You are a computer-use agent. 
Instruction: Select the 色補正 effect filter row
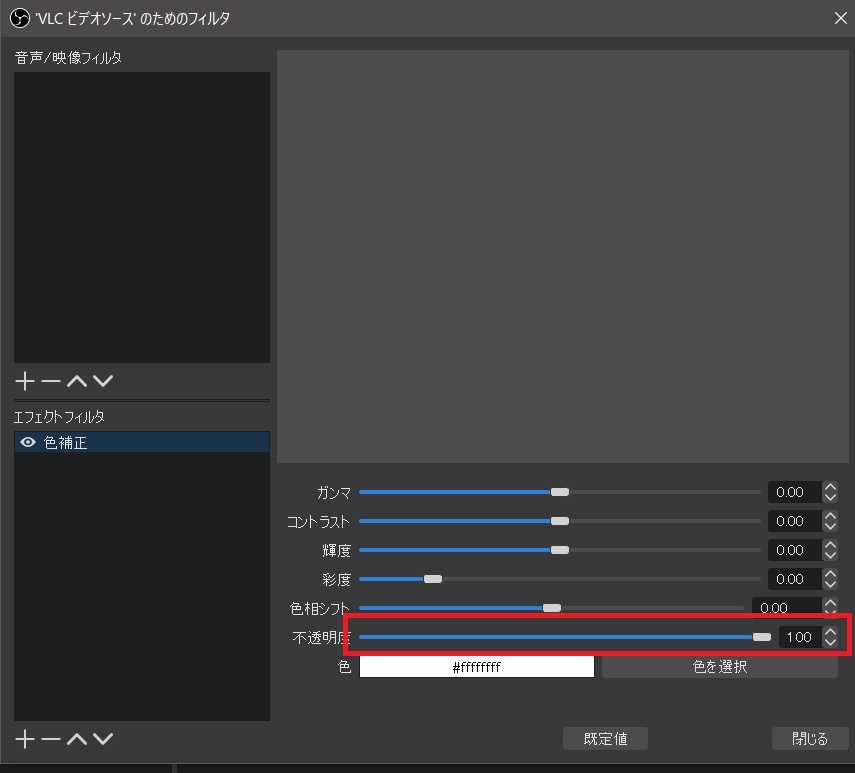tap(142, 442)
